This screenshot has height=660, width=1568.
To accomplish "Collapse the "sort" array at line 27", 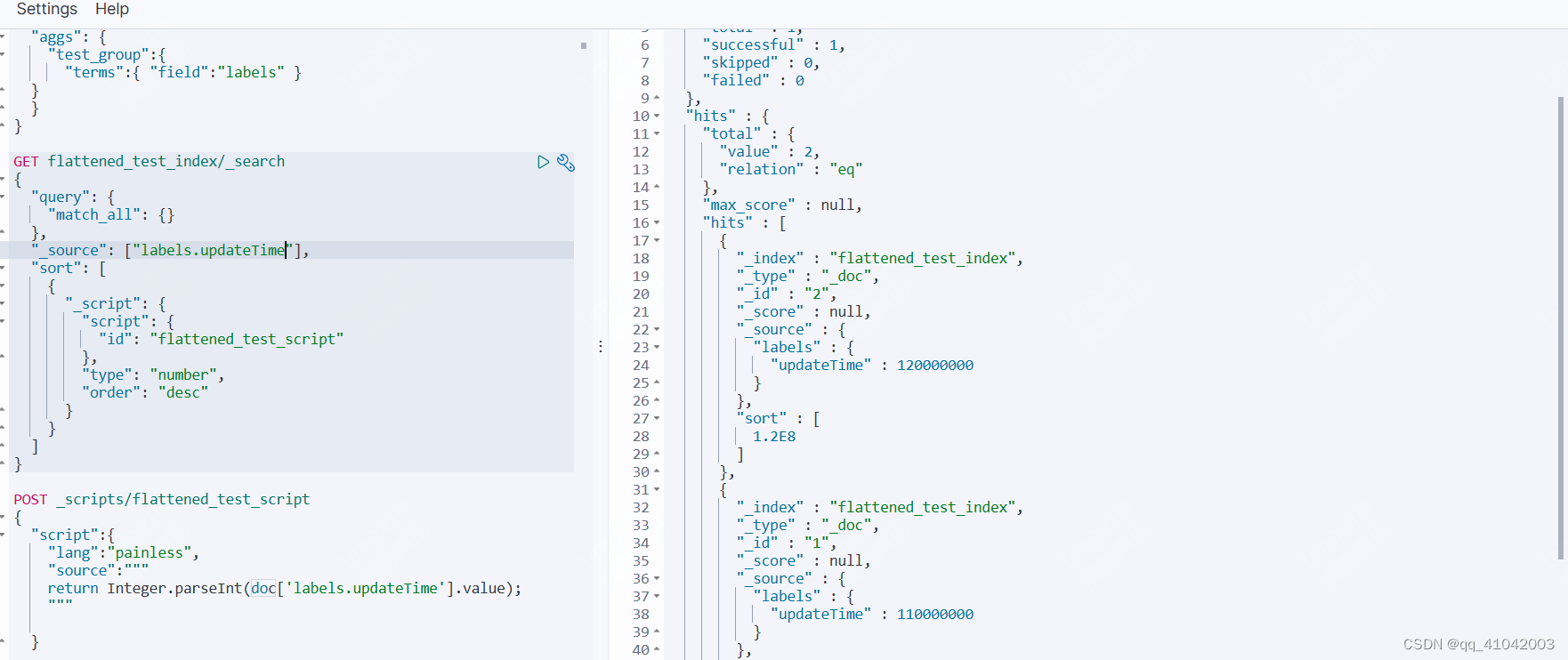I will [x=657, y=418].
